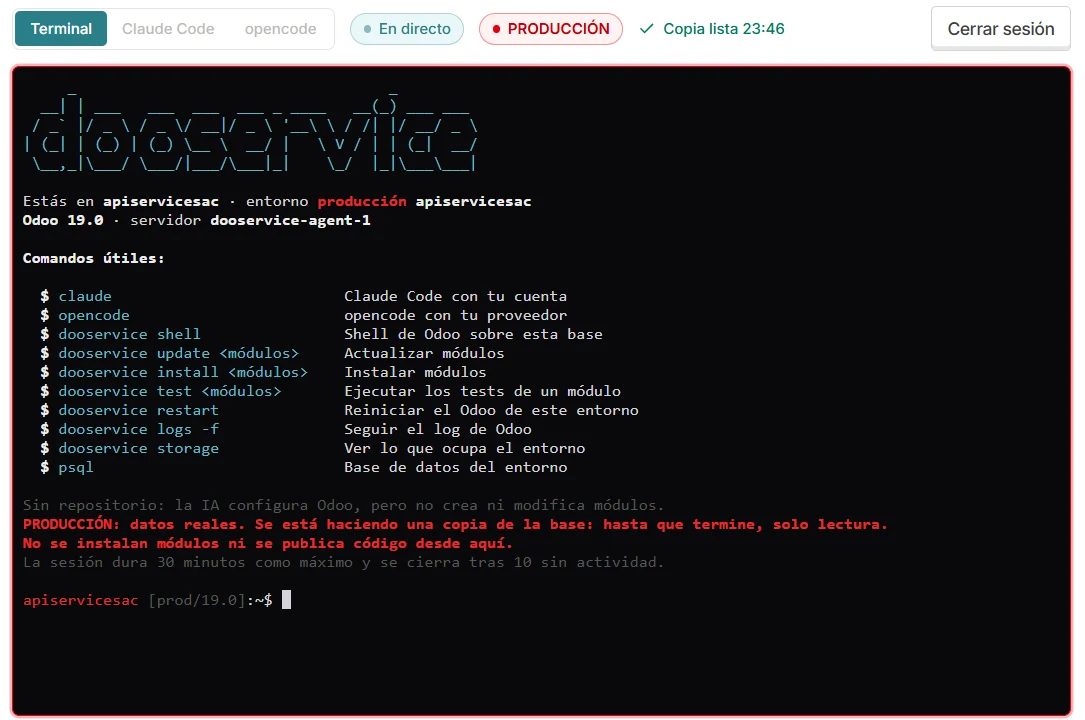Viewport: 1085px width, 720px height.
Task: Click the 'dooservice test <módulos>' command
Action: pos(170,391)
